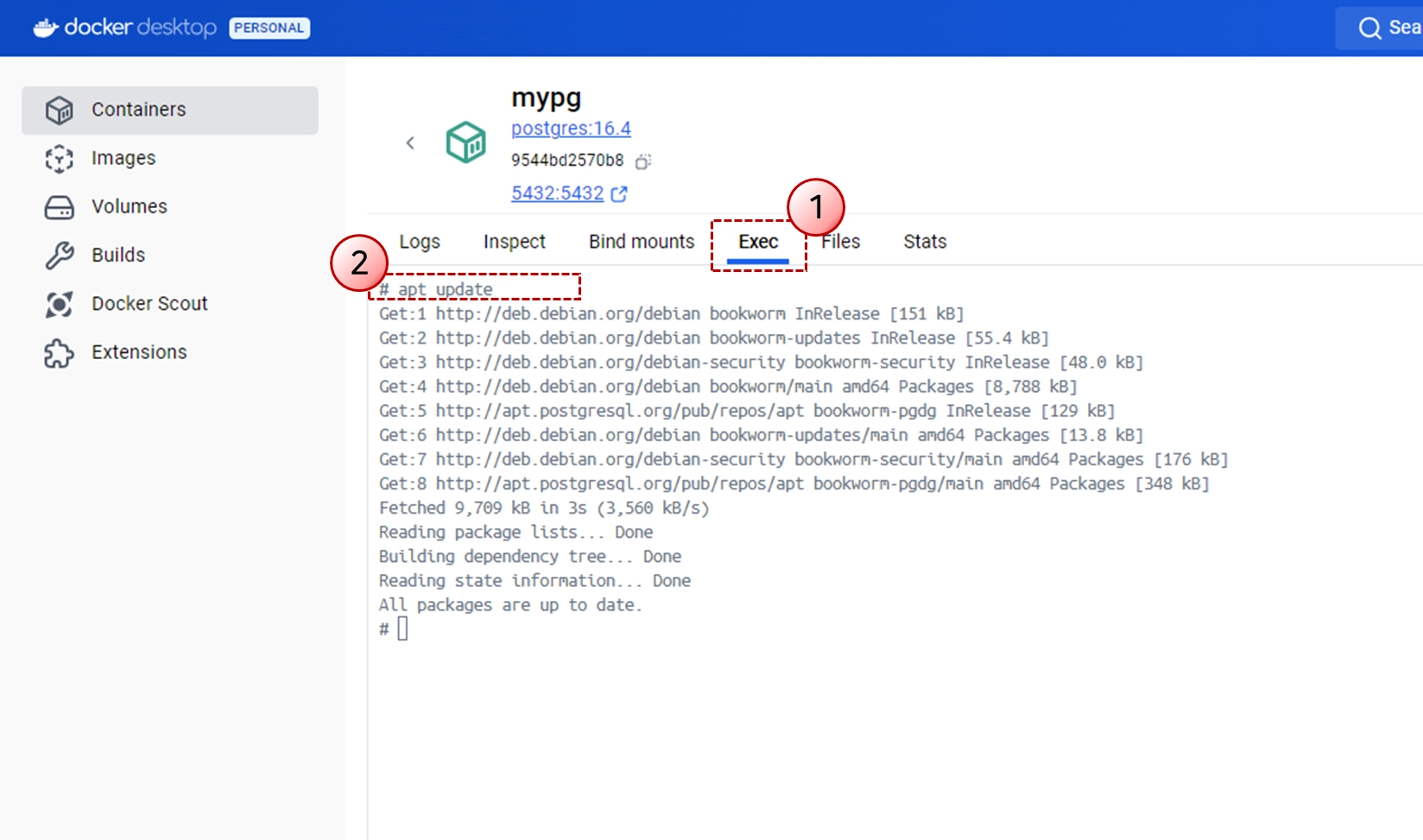Open the 5432:5432 port link
Image resolution: width=1423 pixels, height=840 pixels.
(x=558, y=193)
